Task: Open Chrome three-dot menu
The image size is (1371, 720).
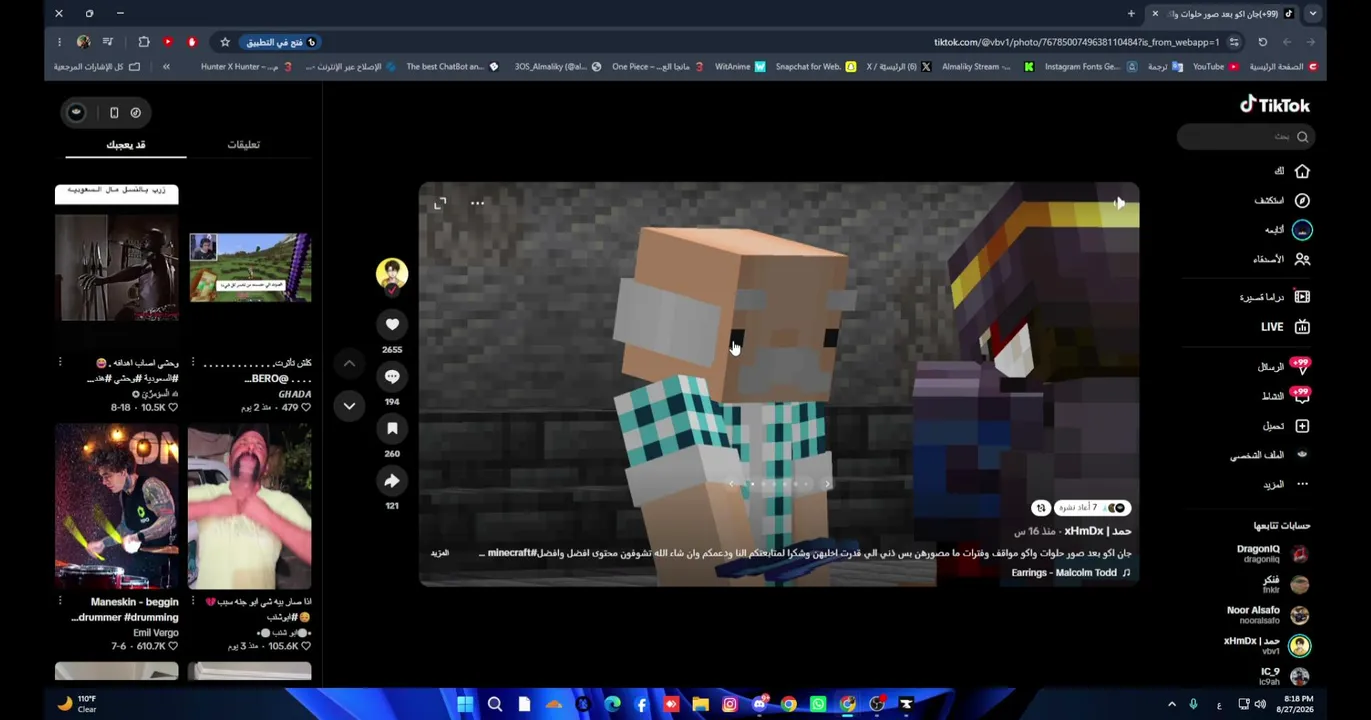Action: coord(59,42)
